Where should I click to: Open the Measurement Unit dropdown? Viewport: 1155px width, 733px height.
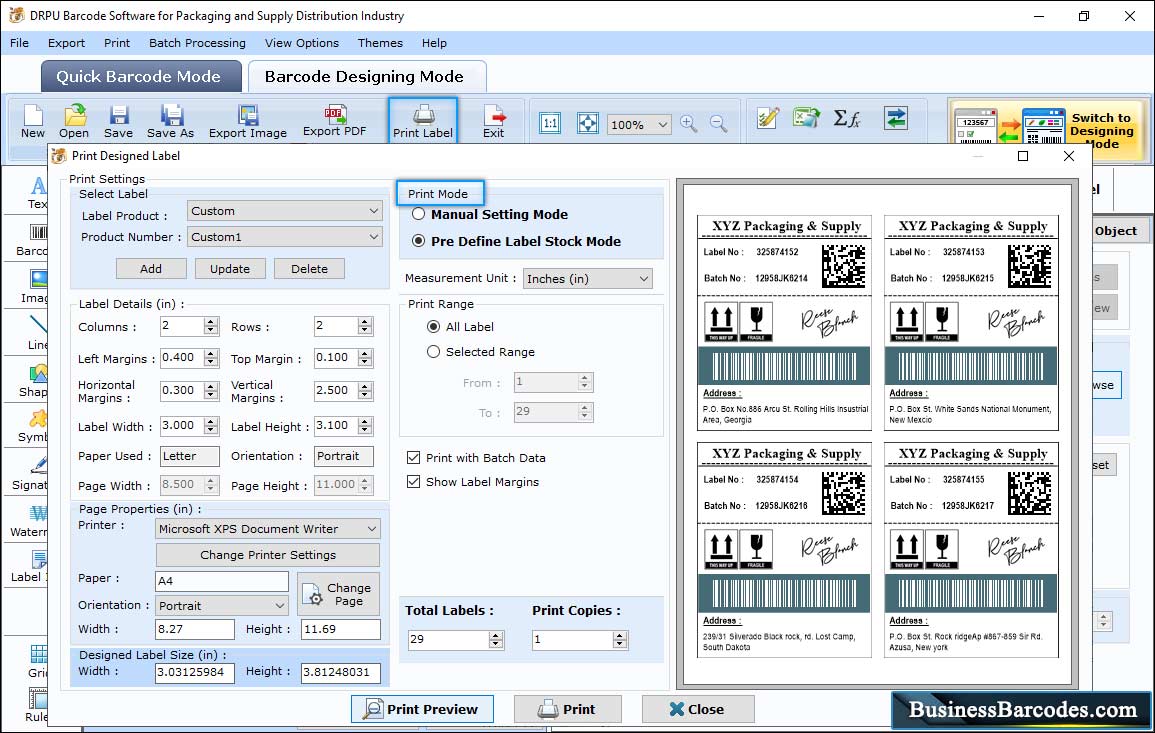[x=587, y=278]
